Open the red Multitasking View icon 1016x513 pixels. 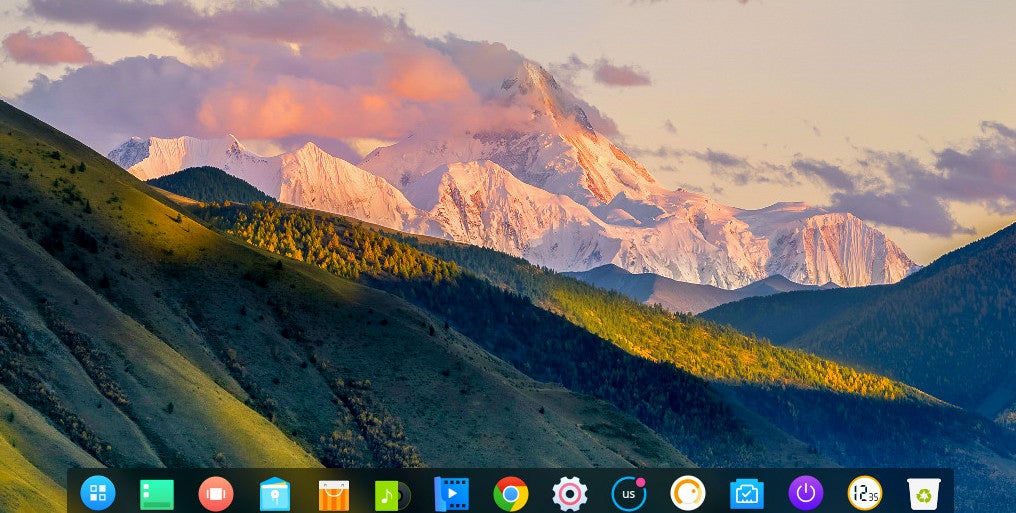(x=216, y=493)
